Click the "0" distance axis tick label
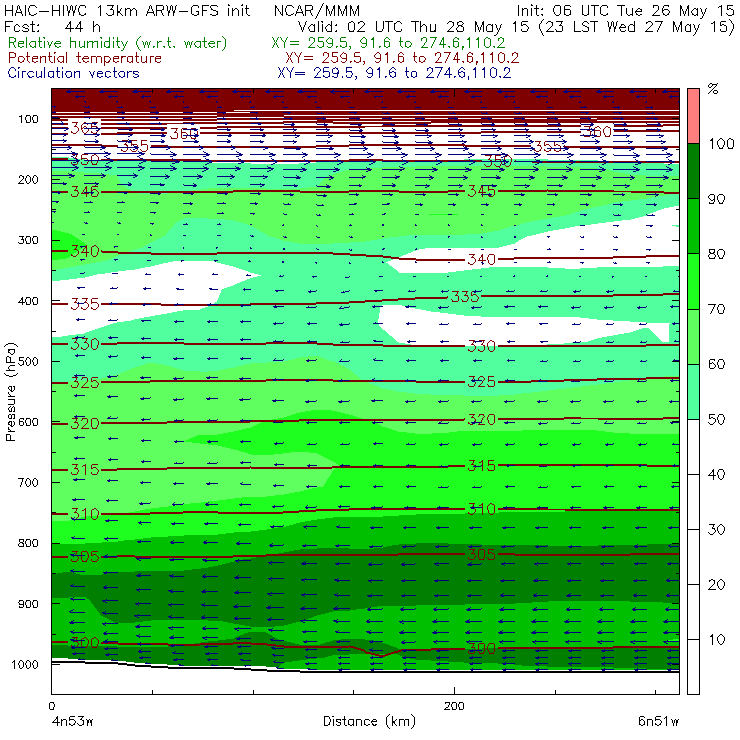Image resolution: width=740 pixels, height=740 pixels. pos(51,706)
